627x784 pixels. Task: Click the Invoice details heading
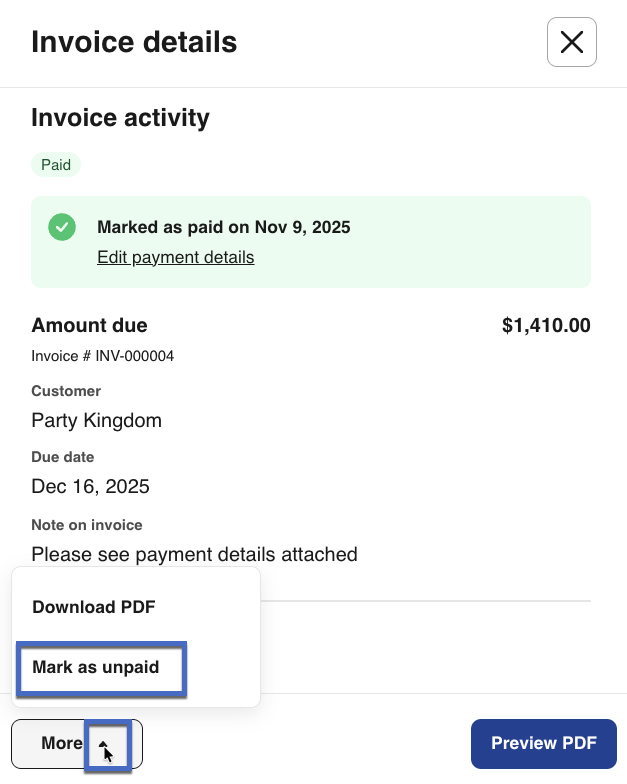click(134, 42)
